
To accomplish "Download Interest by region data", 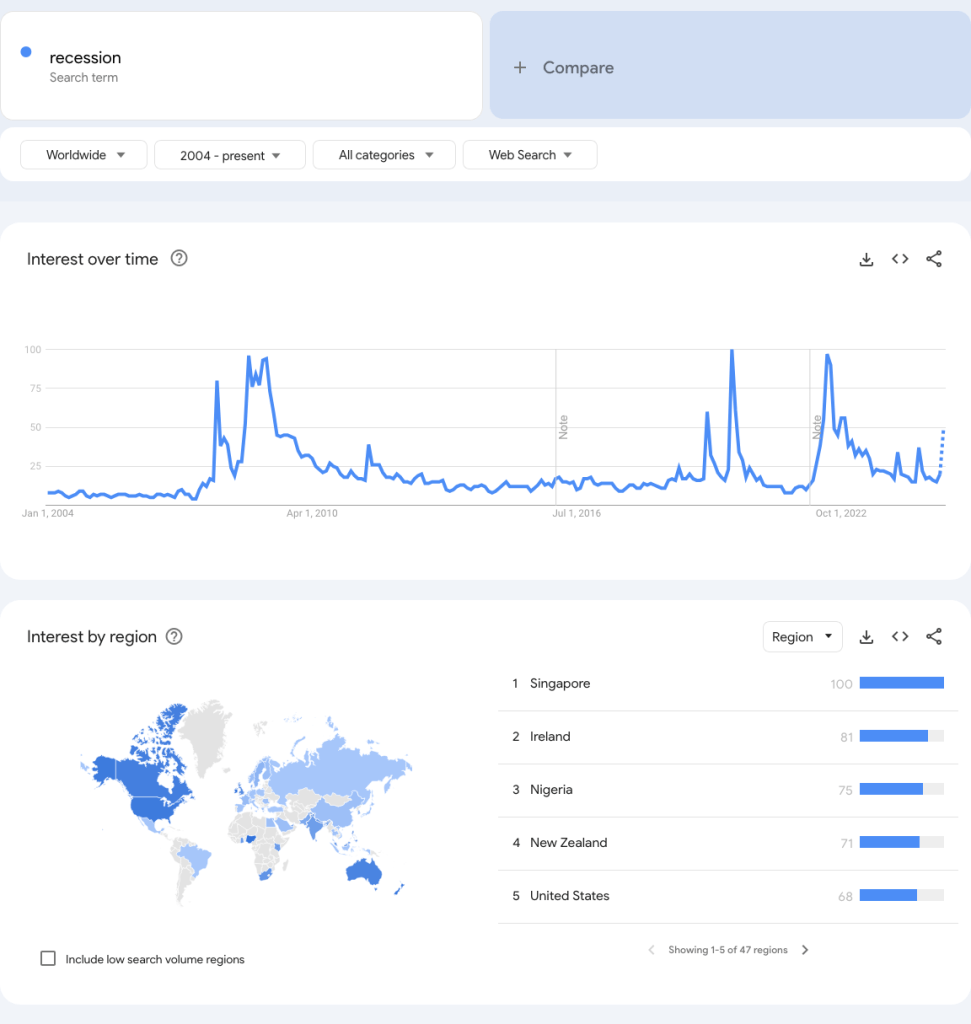I will coord(866,637).
